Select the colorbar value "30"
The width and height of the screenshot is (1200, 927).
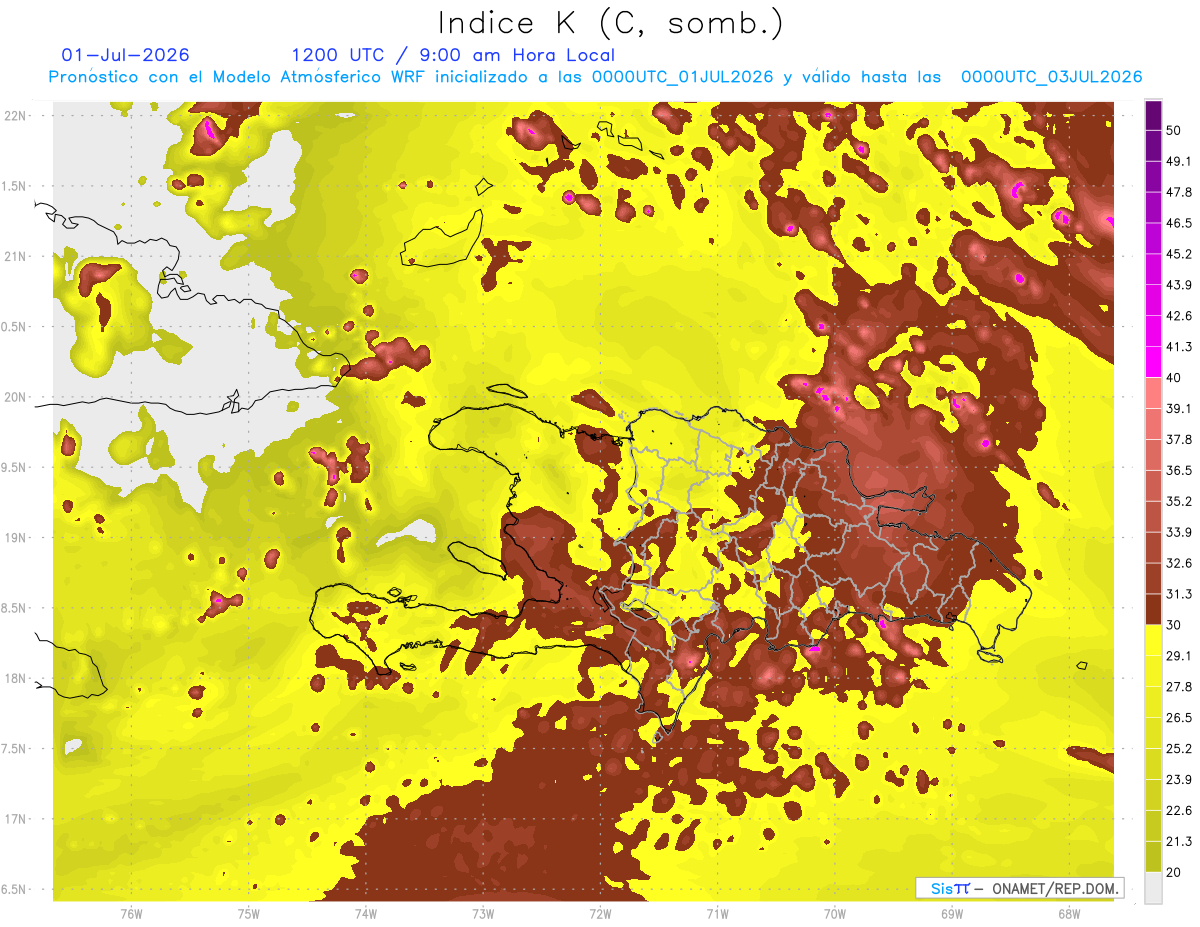[1174, 625]
